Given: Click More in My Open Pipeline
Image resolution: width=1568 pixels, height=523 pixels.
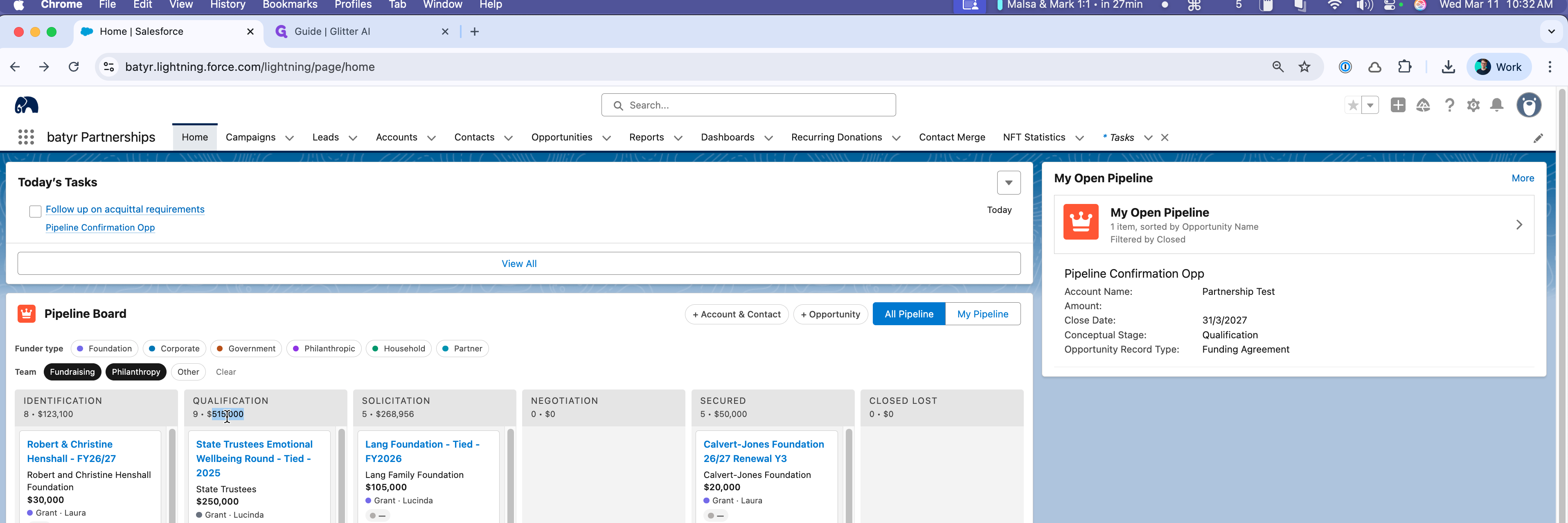Looking at the screenshot, I should click(x=1522, y=179).
